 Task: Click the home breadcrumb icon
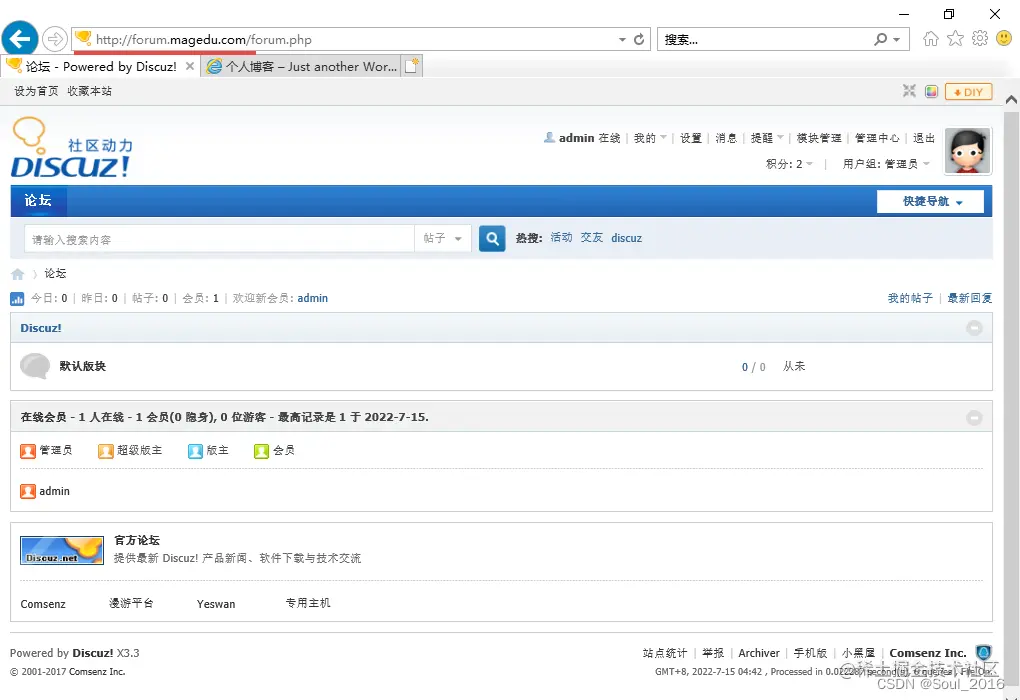coord(17,273)
